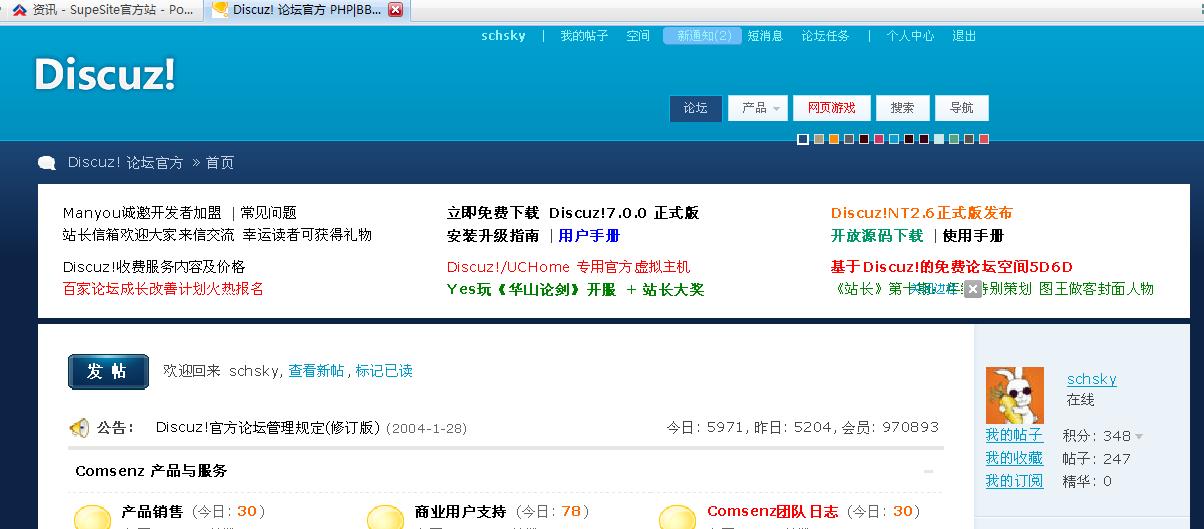Close the floating overlay with the gray X

coord(973,289)
